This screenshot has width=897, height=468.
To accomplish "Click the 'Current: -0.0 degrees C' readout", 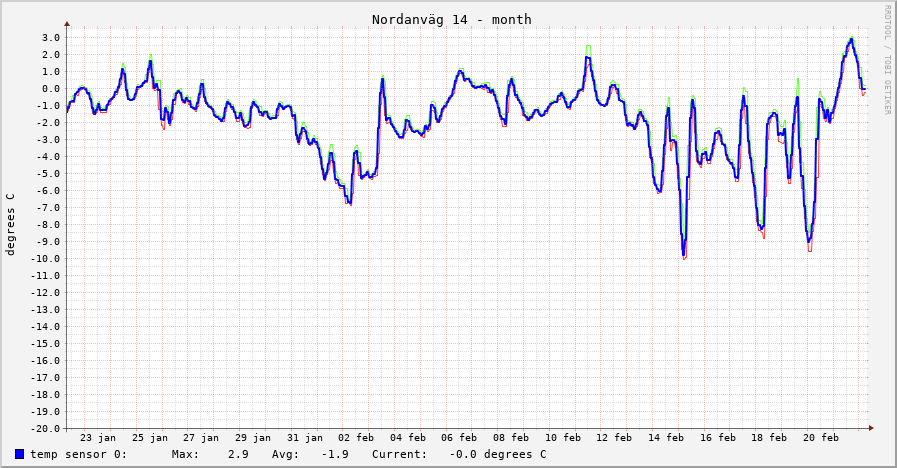I will click(x=459, y=455).
